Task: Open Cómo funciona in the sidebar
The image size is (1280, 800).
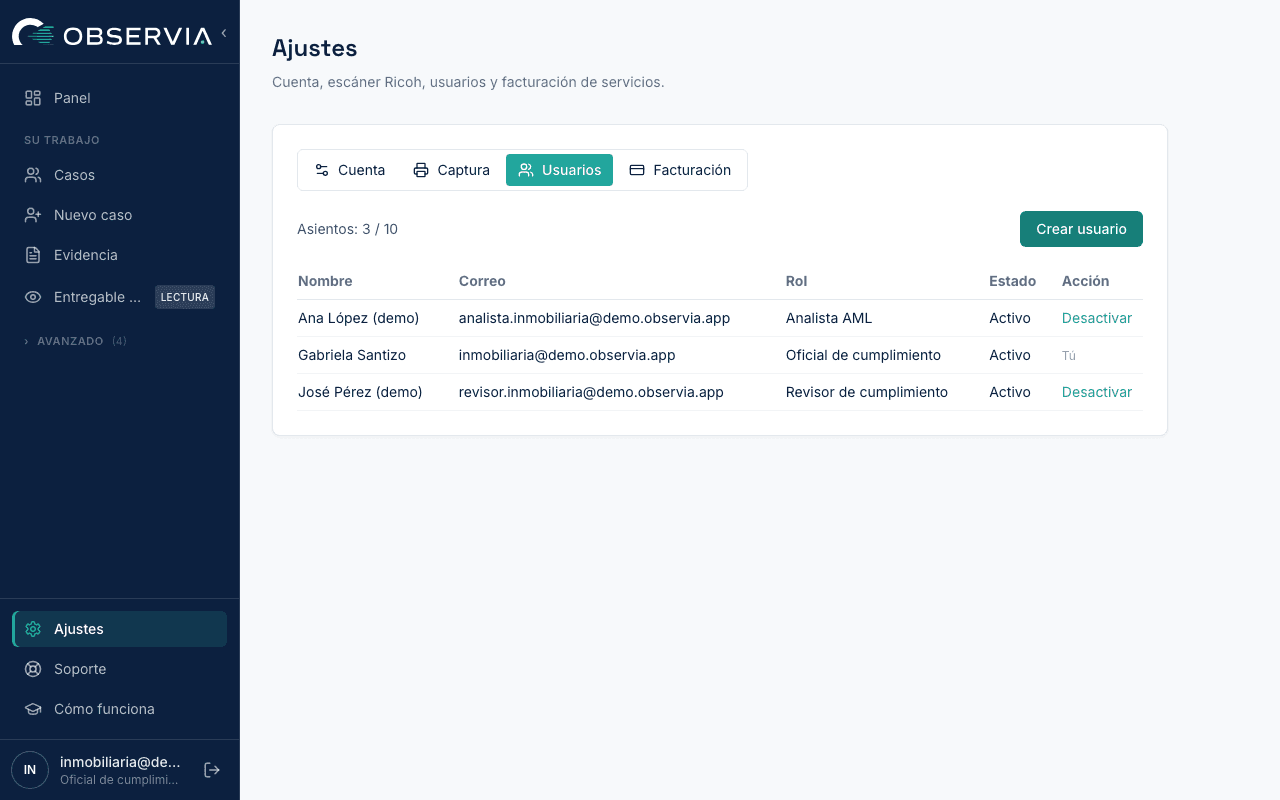Action: [120, 709]
